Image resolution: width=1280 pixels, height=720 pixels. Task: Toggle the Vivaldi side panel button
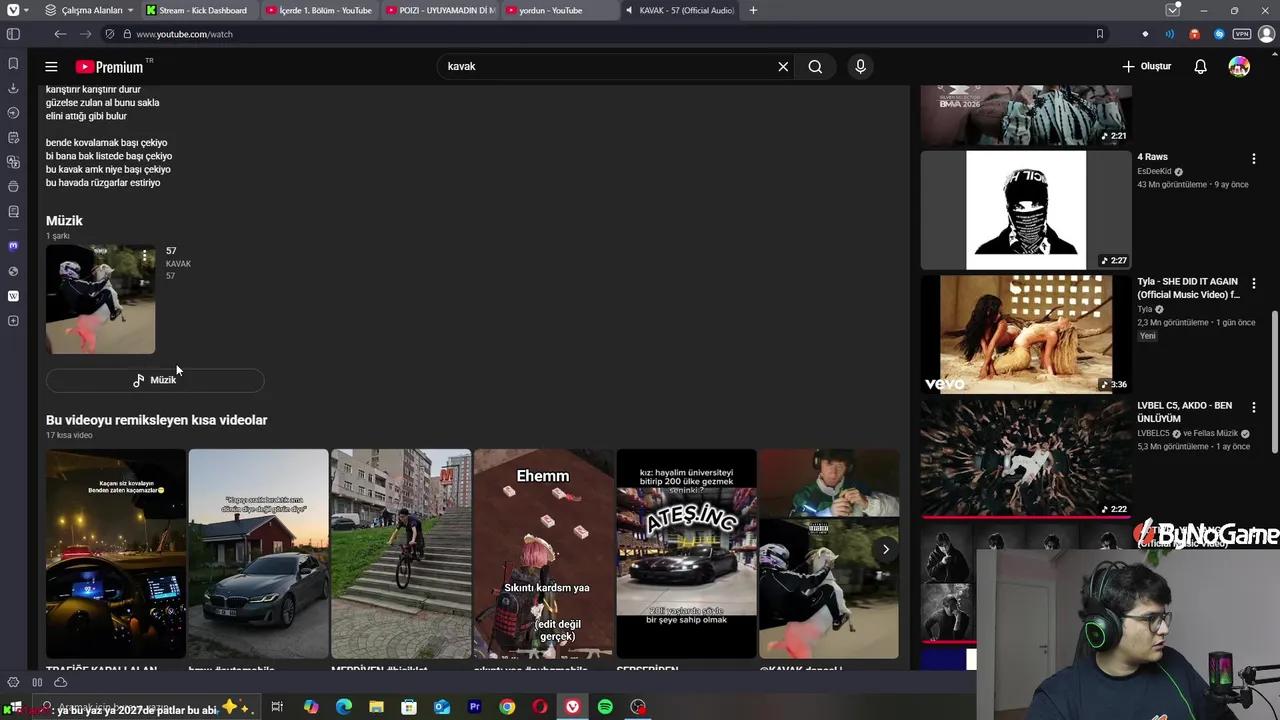[x=13, y=34]
